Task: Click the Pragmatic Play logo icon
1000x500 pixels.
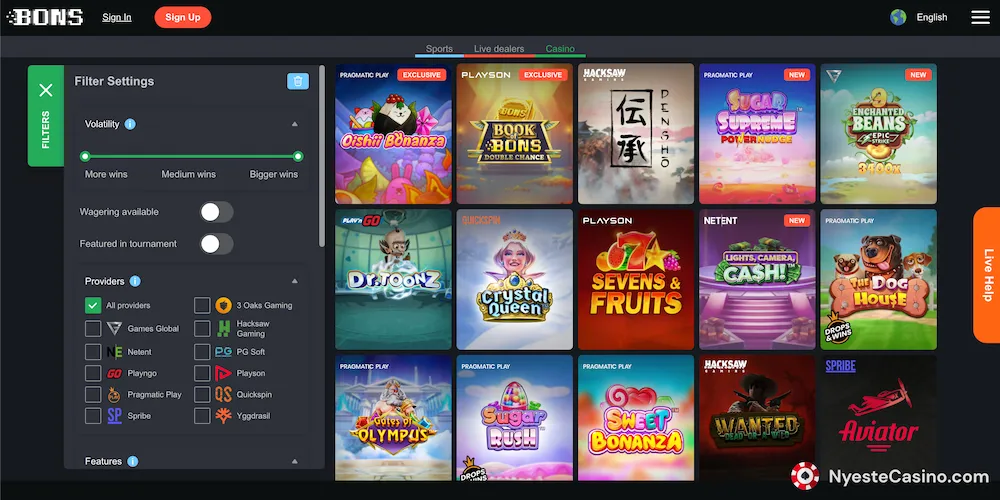Action: (114, 394)
